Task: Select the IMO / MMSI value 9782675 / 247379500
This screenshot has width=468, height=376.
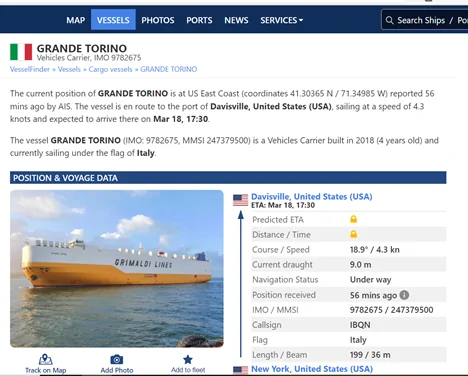Action: 391,310
